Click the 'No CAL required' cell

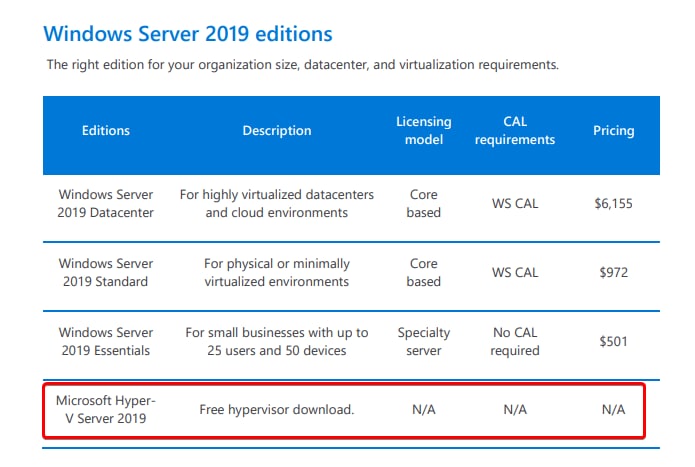point(515,342)
